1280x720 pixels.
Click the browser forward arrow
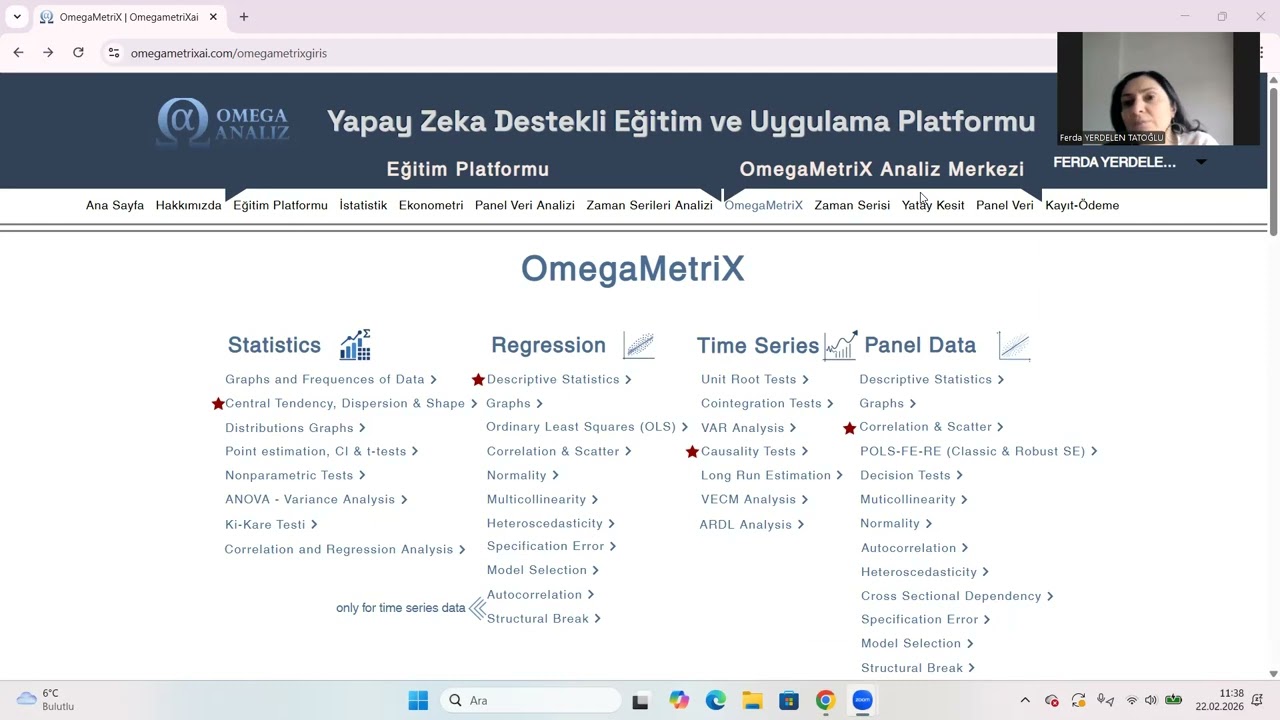(x=48, y=53)
